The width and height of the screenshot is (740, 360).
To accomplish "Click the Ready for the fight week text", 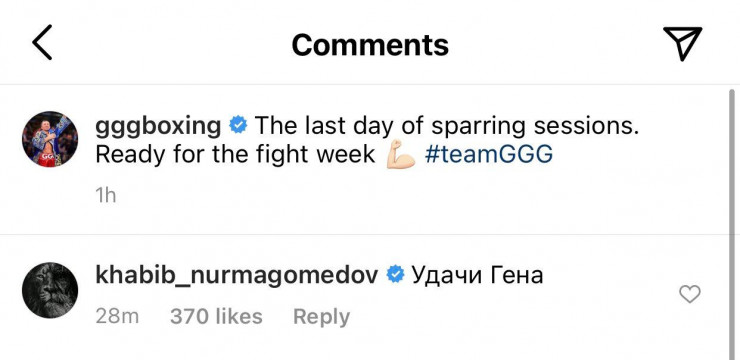I will pyautogui.click(x=235, y=155).
